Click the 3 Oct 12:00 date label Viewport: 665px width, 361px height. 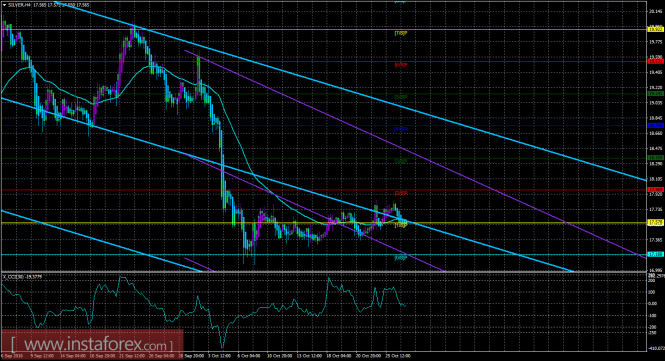(219, 356)
